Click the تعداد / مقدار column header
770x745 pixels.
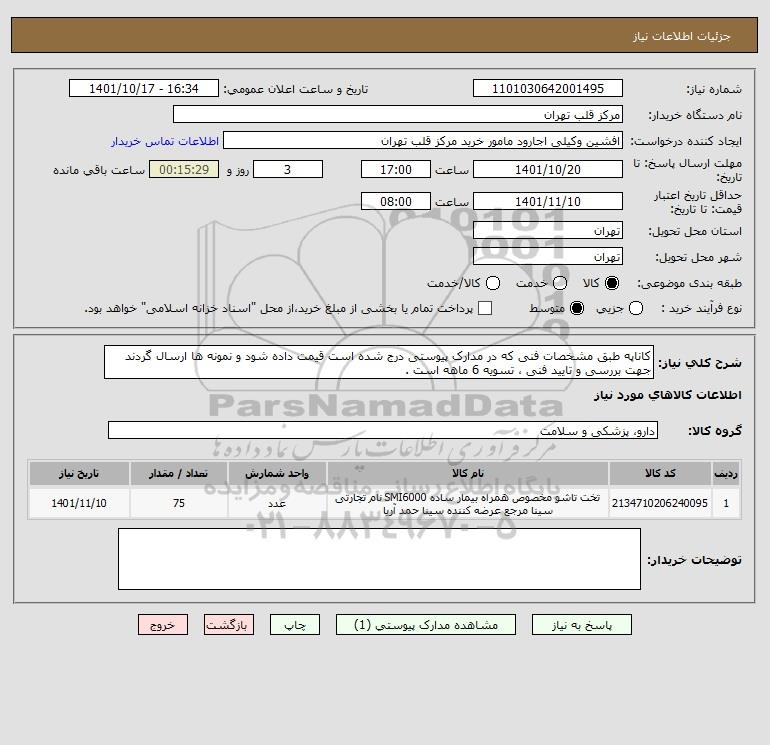tap(179, 473)
